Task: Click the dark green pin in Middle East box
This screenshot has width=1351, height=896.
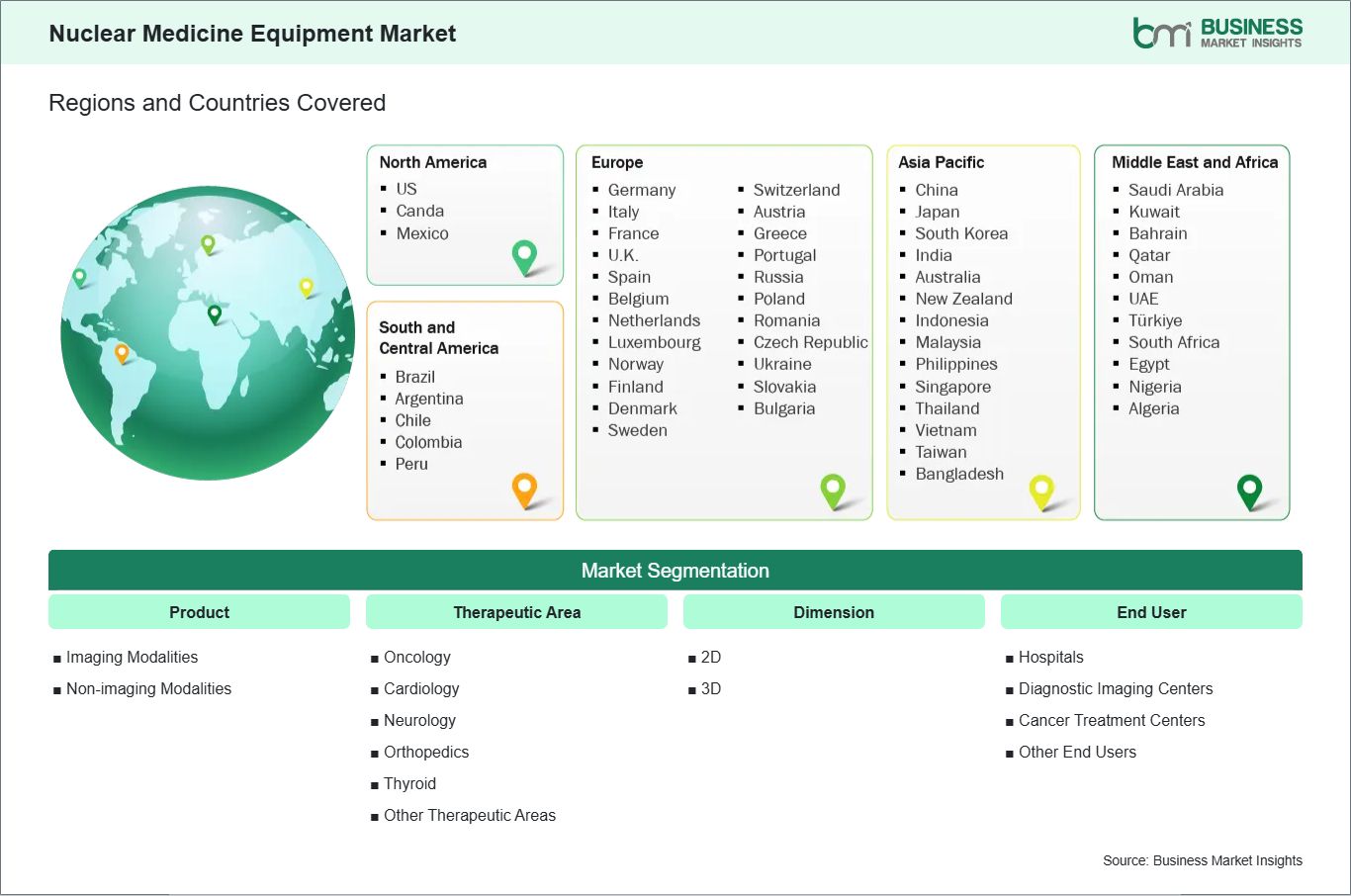Action: click(x=1250, y=490)
